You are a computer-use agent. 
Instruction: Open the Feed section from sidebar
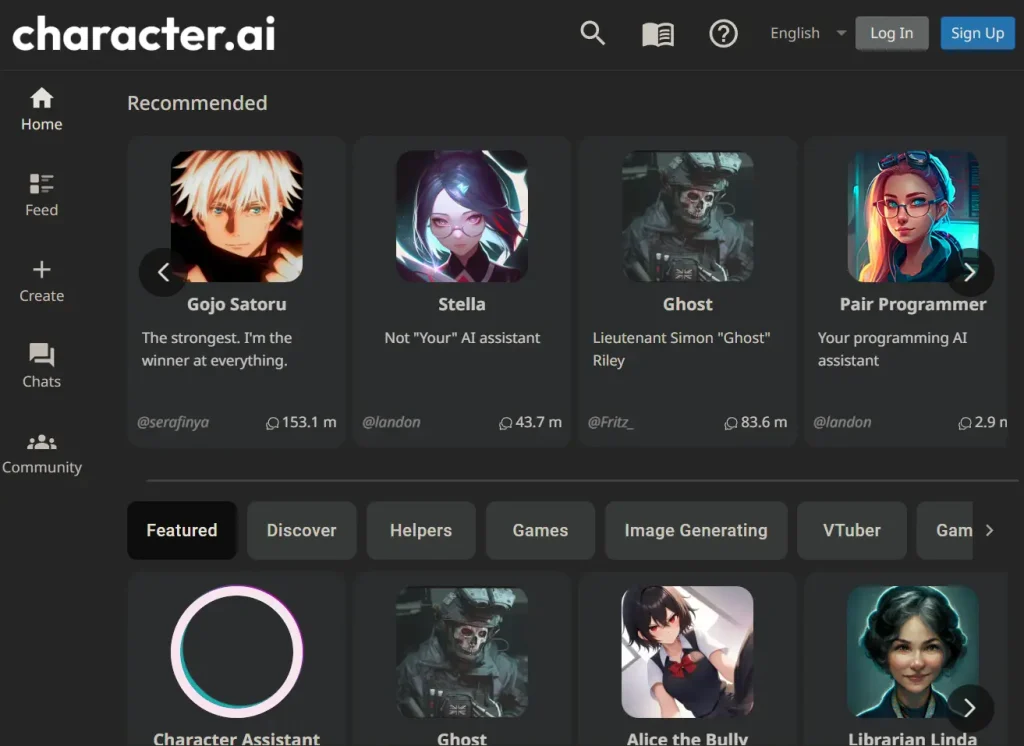pyautogui.click(x=41, y=193)
